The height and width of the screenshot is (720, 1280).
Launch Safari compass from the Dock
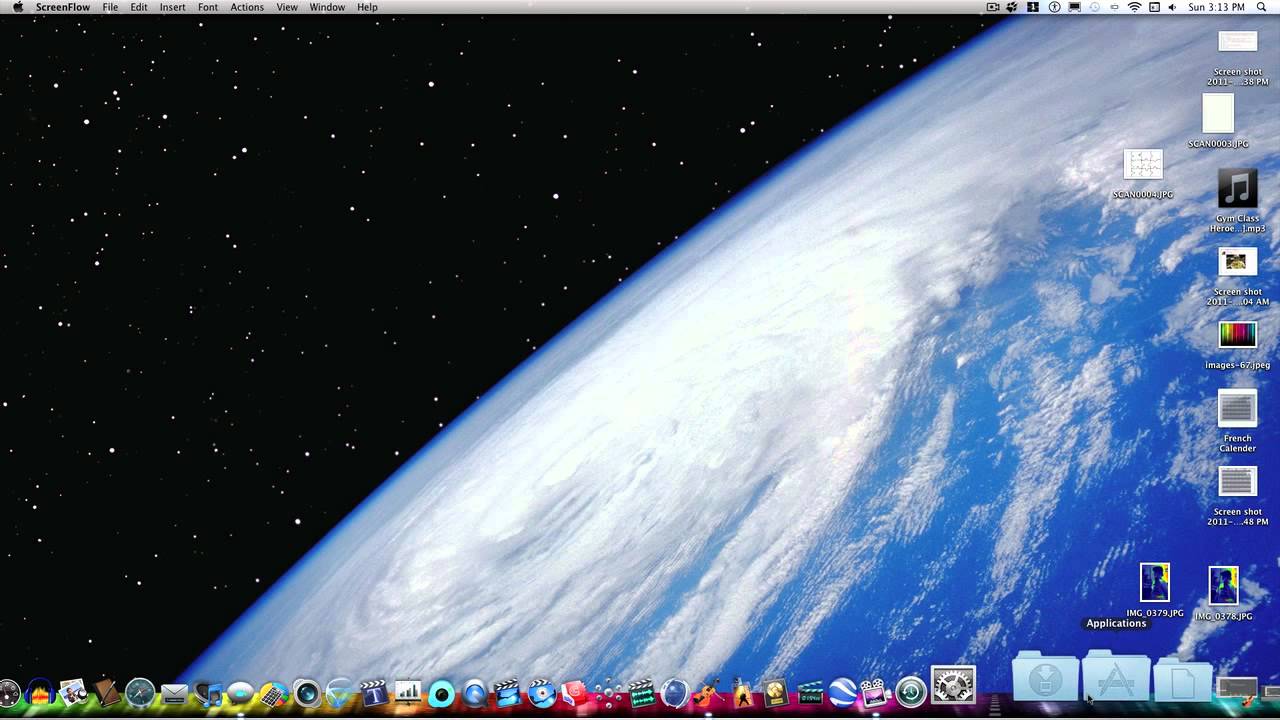[x=140, y=692]
